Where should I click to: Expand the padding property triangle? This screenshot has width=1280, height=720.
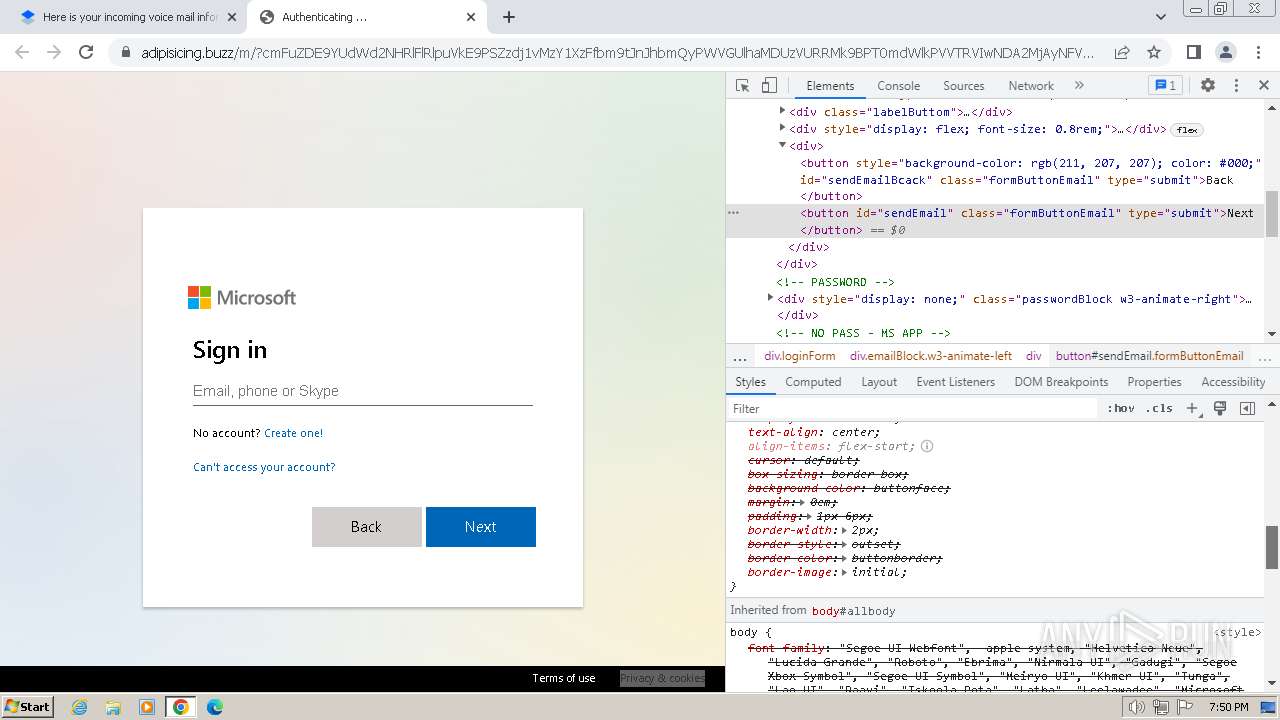pyautogui.click(x=822, y=516)
